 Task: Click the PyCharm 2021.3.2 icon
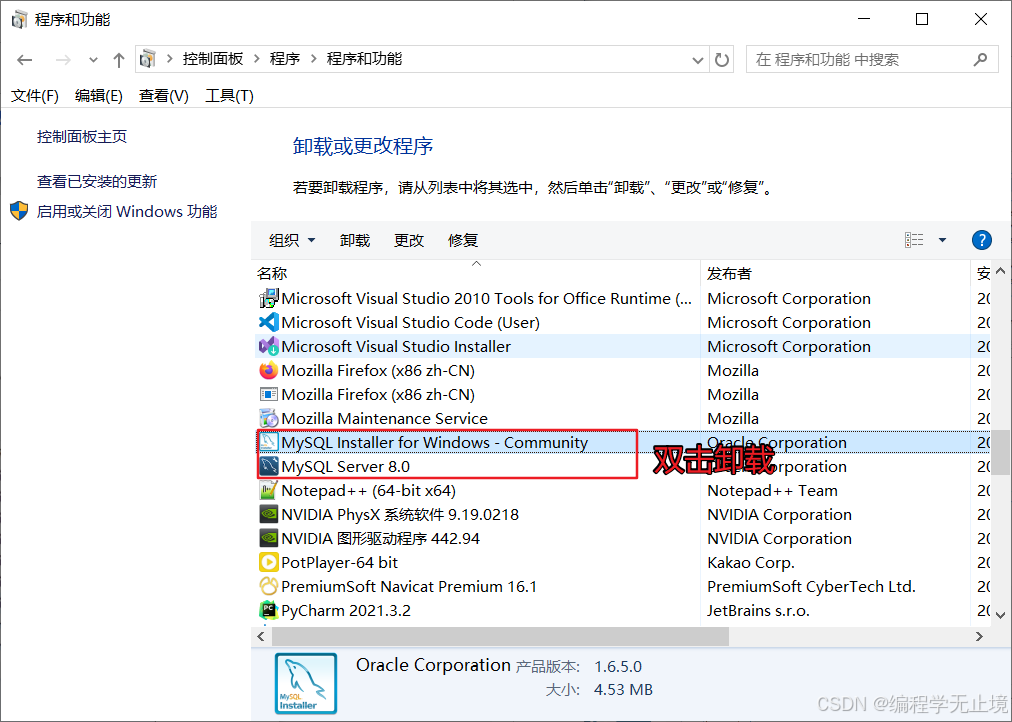pos(268,610)
